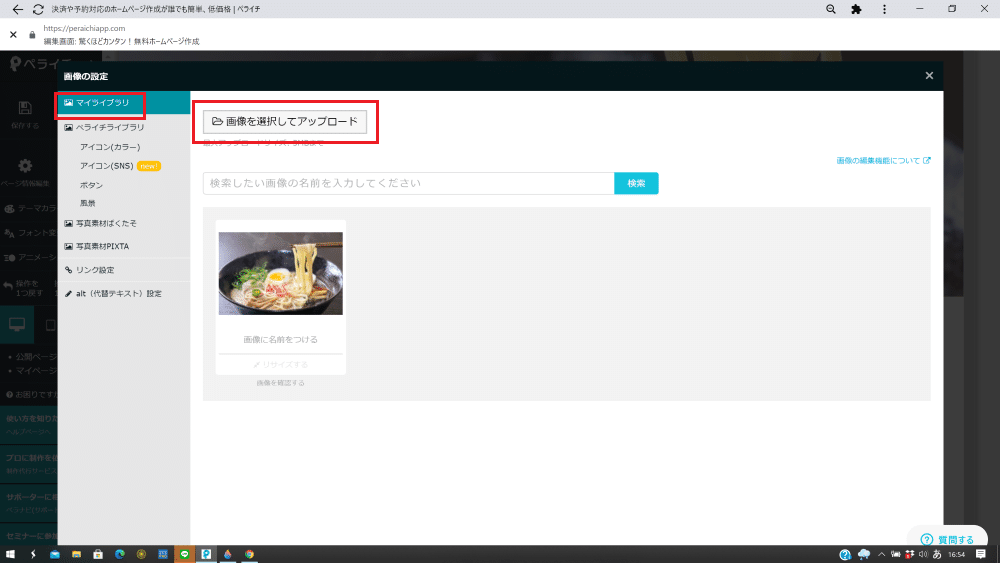Choose アイコン(SNS) category

[107, 166]
